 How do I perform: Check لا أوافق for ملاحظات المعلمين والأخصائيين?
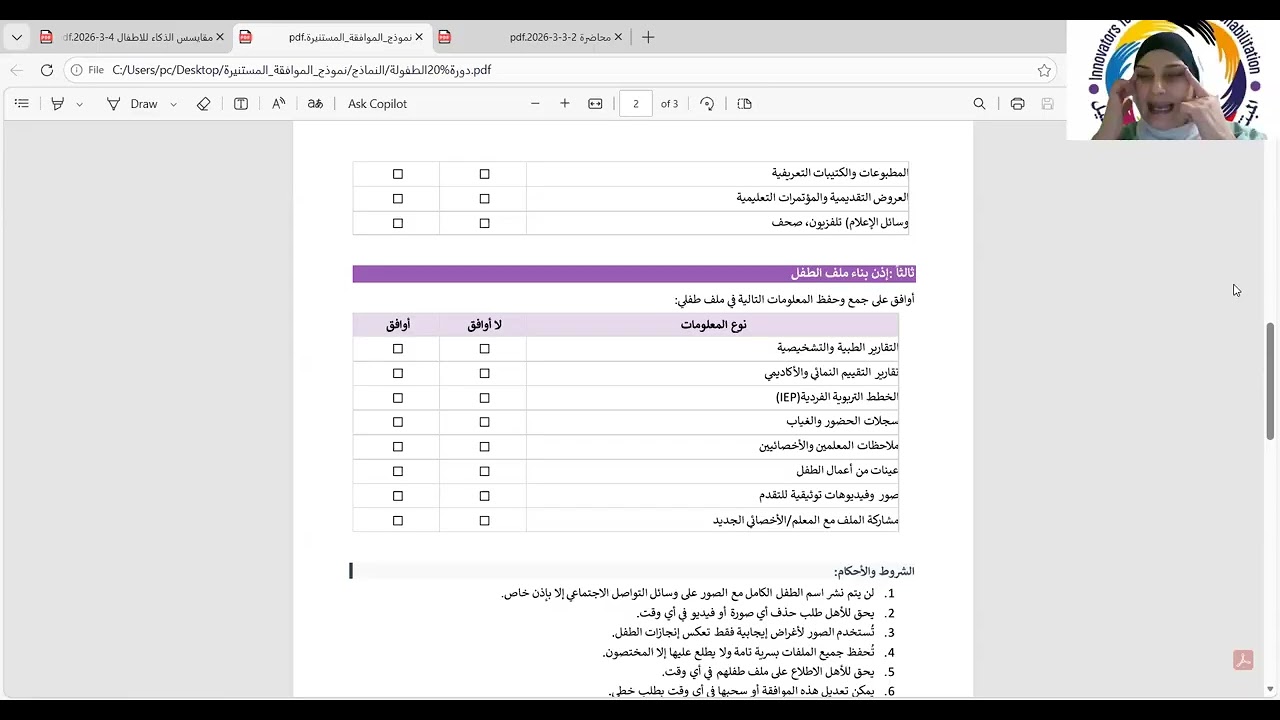pyautogui.click(x=484, y=447)
